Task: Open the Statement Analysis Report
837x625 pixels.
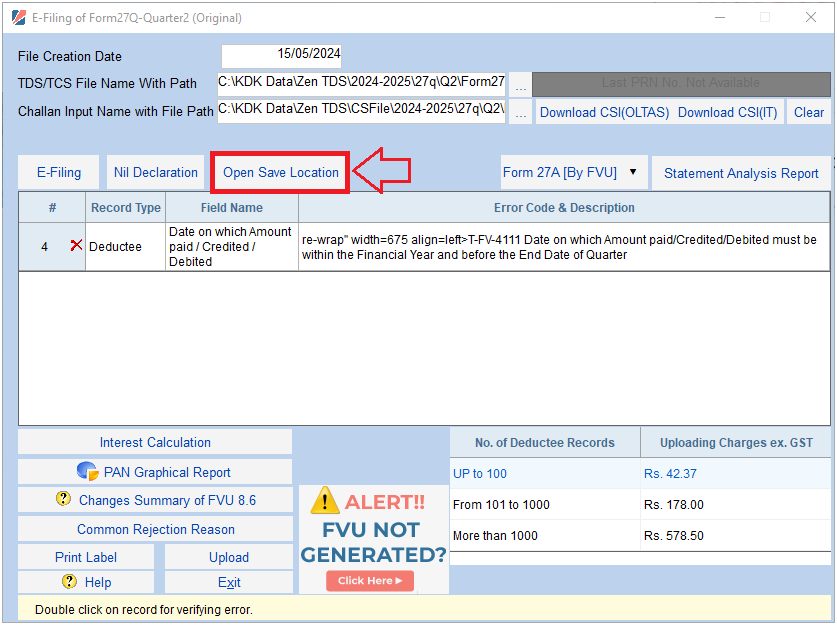Action: (741, 173)
